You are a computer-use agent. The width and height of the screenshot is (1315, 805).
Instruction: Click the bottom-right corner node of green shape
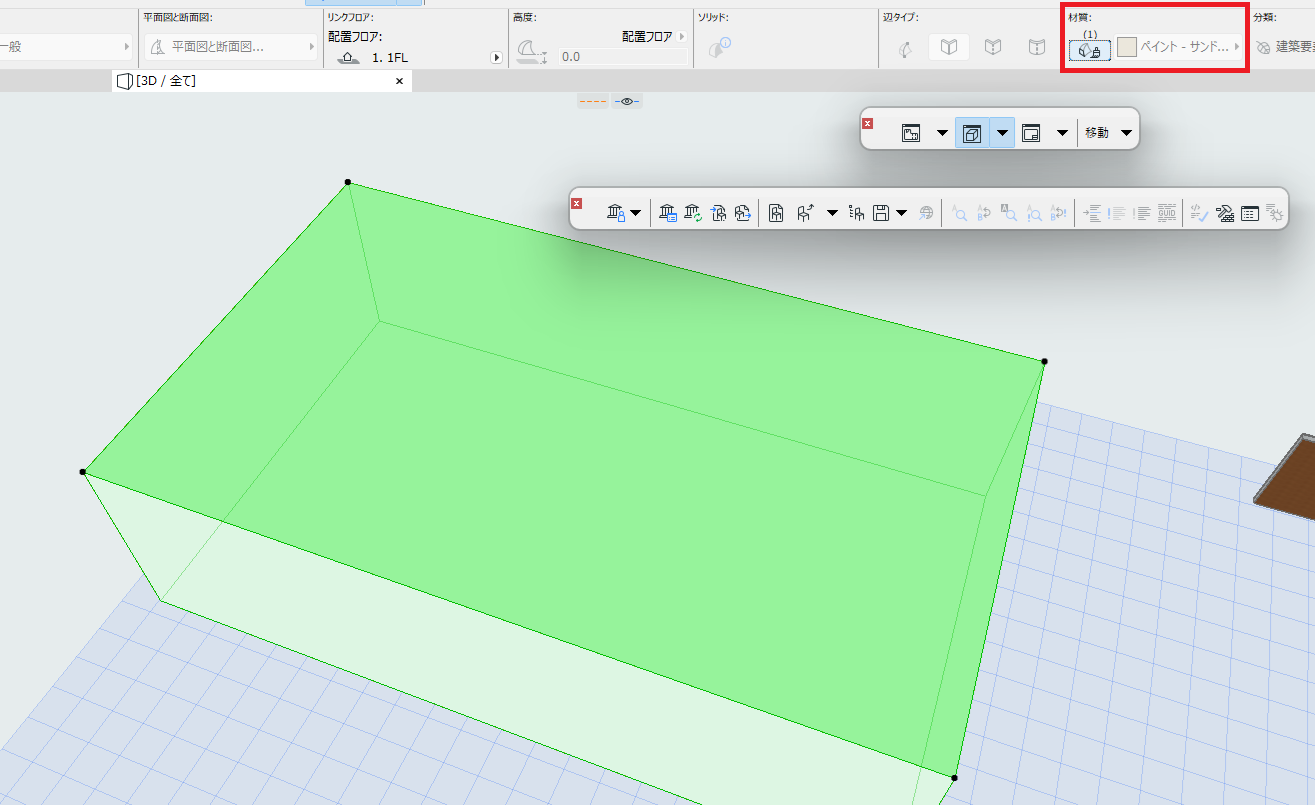pos(954,777)
